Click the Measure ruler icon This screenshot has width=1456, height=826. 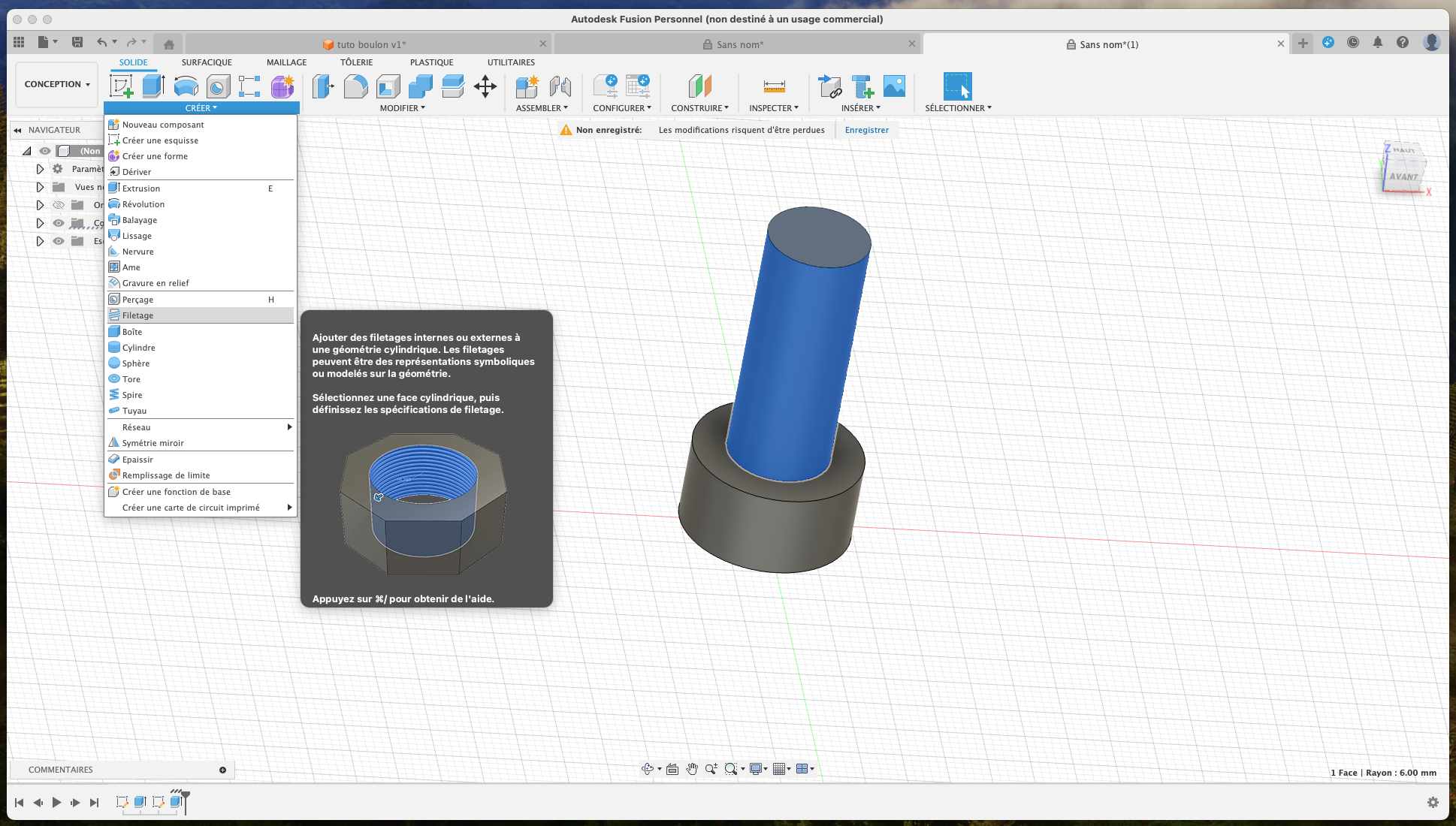point(774,86)
